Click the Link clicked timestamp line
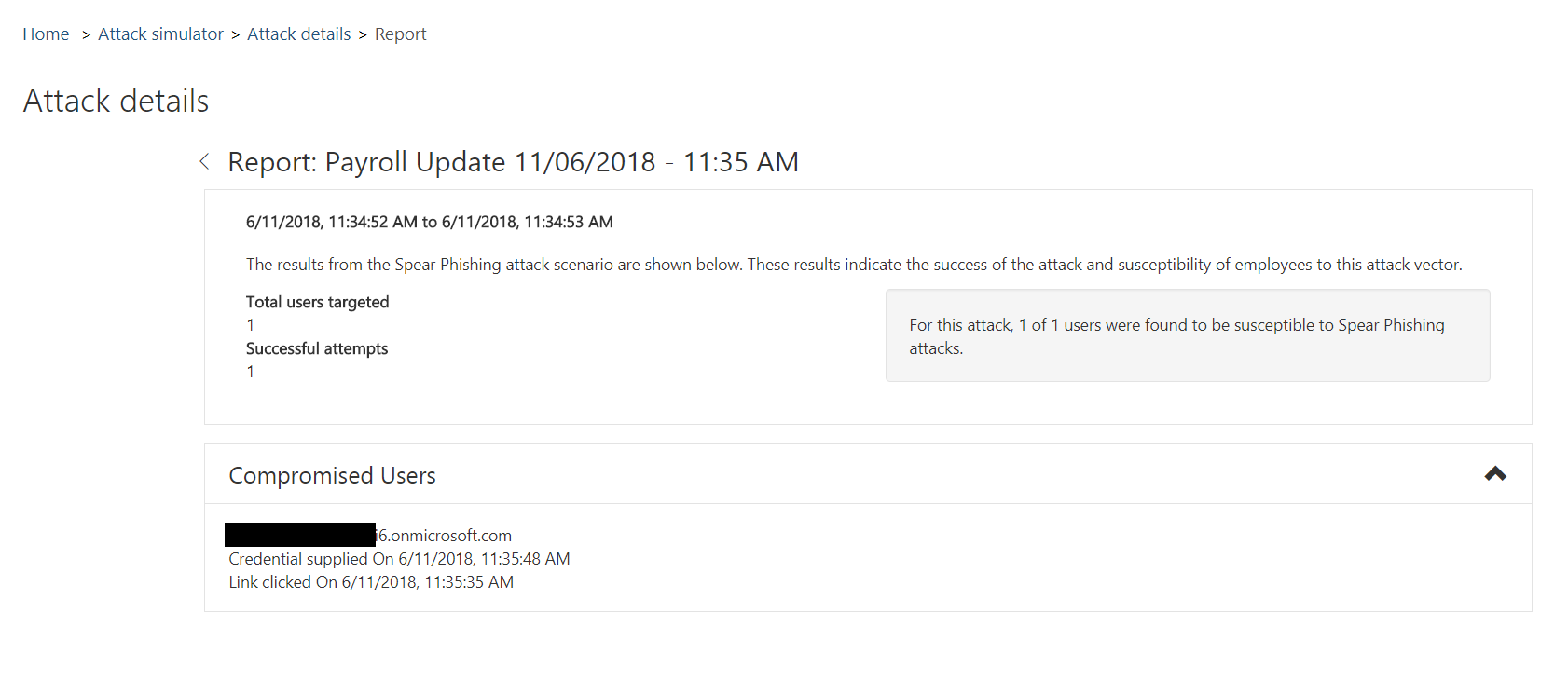Screen dimensions: 1568x681 click(x=371, y=582)
